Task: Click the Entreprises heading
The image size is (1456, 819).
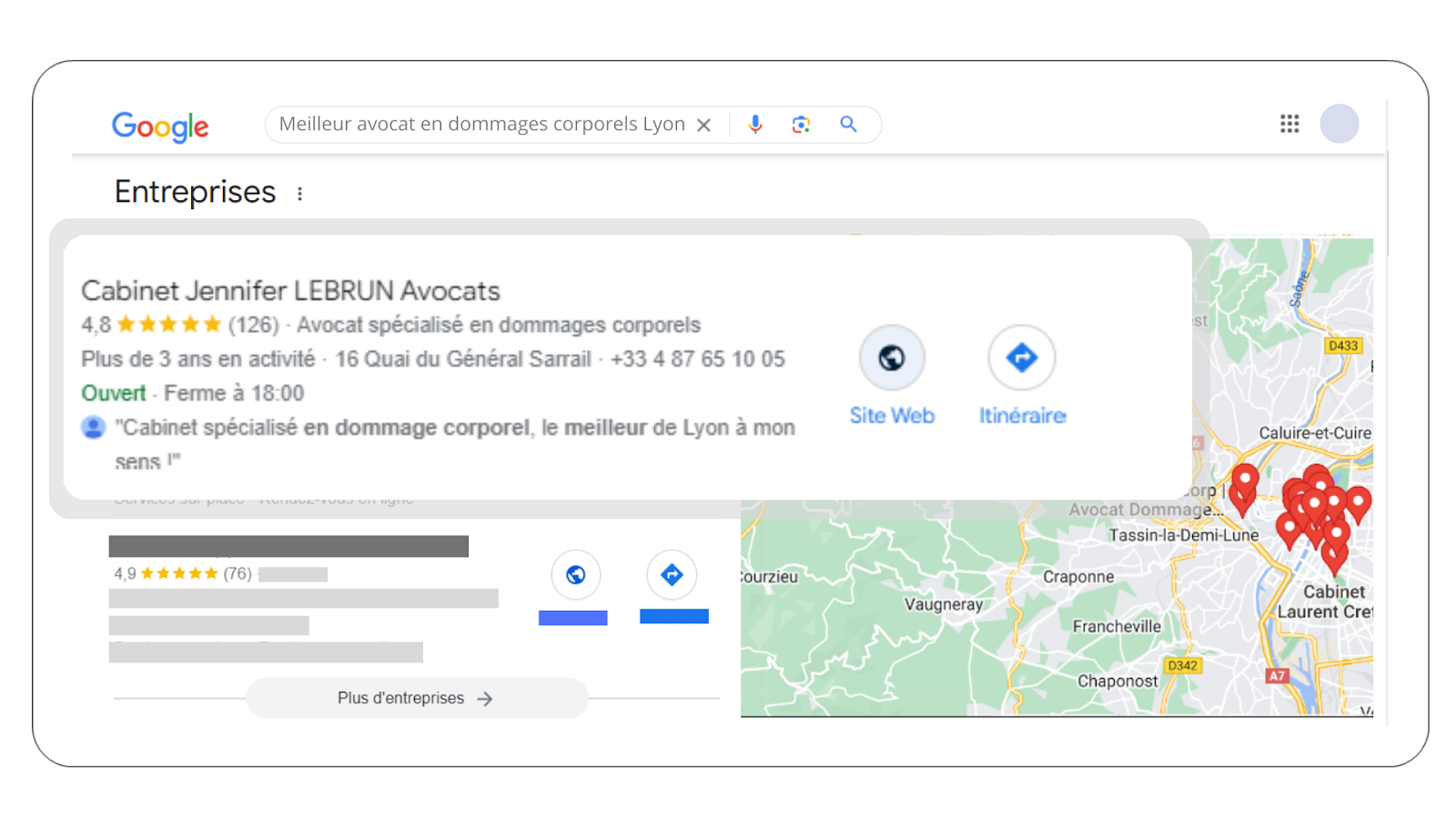Action: [x=195, y=193]
